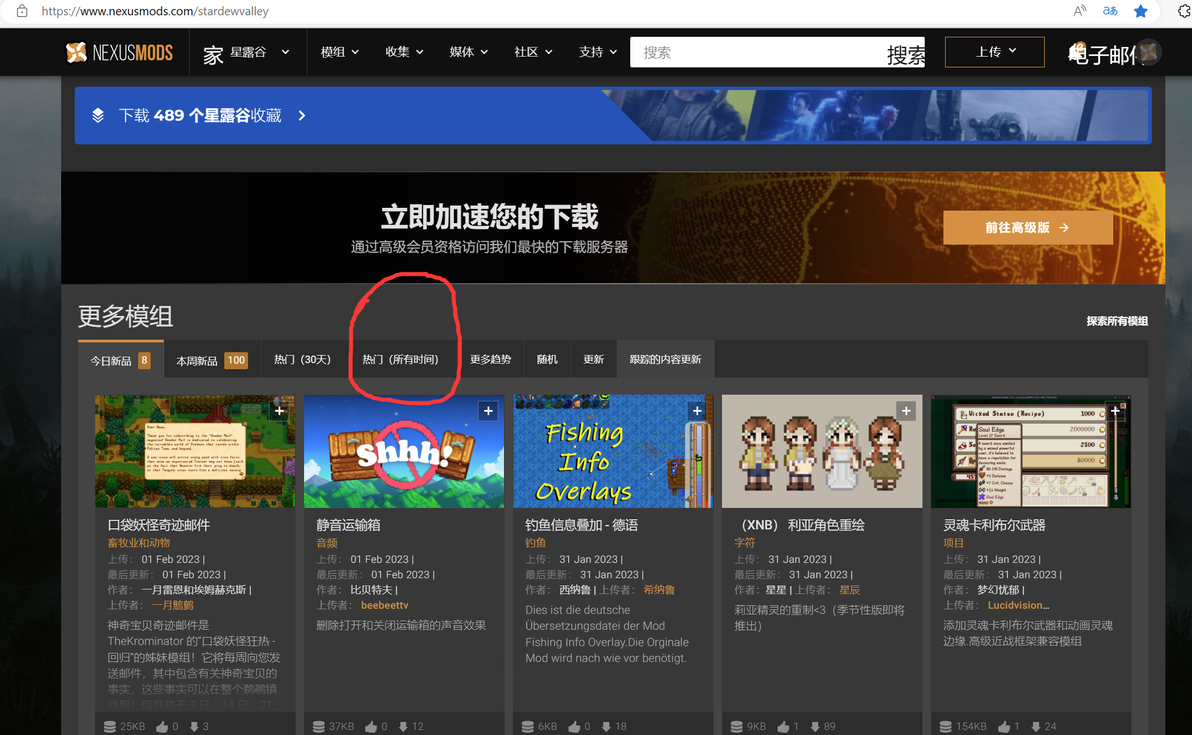Image resolution: width=1192 pixels, height=735 pixels.
Task: Click the read aloud icon in address bar
Action: coord(1079,11)
